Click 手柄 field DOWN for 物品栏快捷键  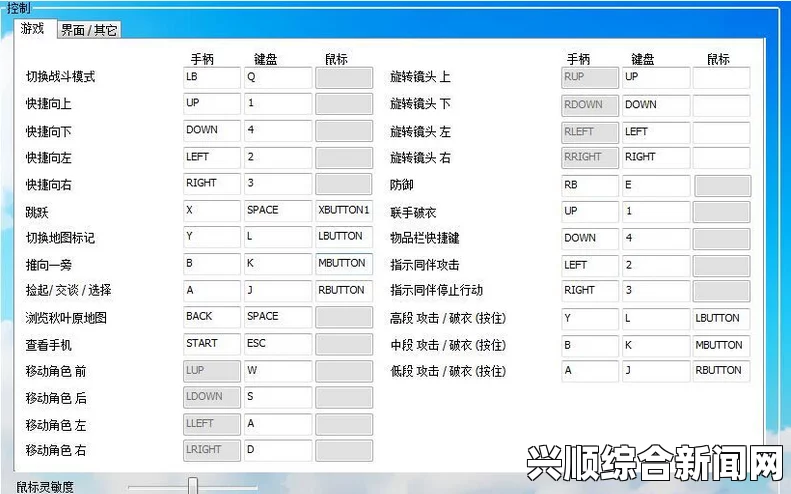click(590, 239)
